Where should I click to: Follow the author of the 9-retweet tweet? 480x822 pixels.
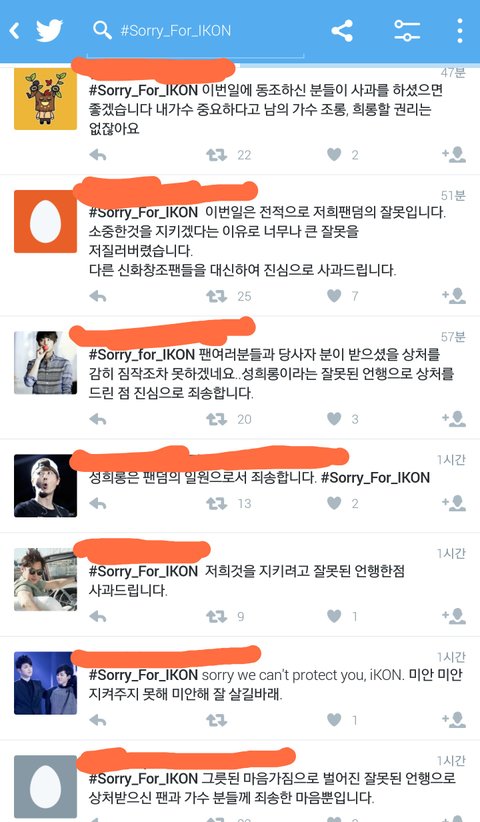coord(454,616)
